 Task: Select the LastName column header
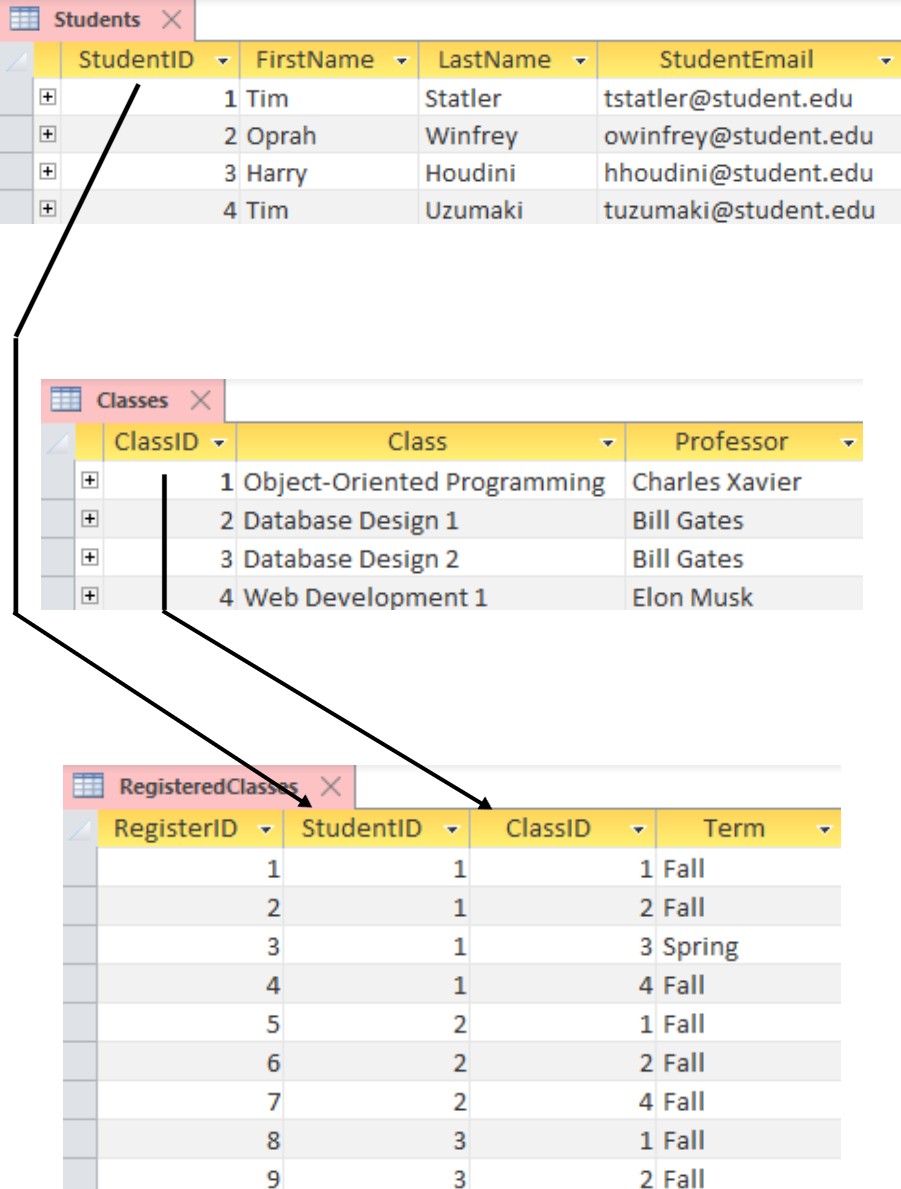pos(495,60)
